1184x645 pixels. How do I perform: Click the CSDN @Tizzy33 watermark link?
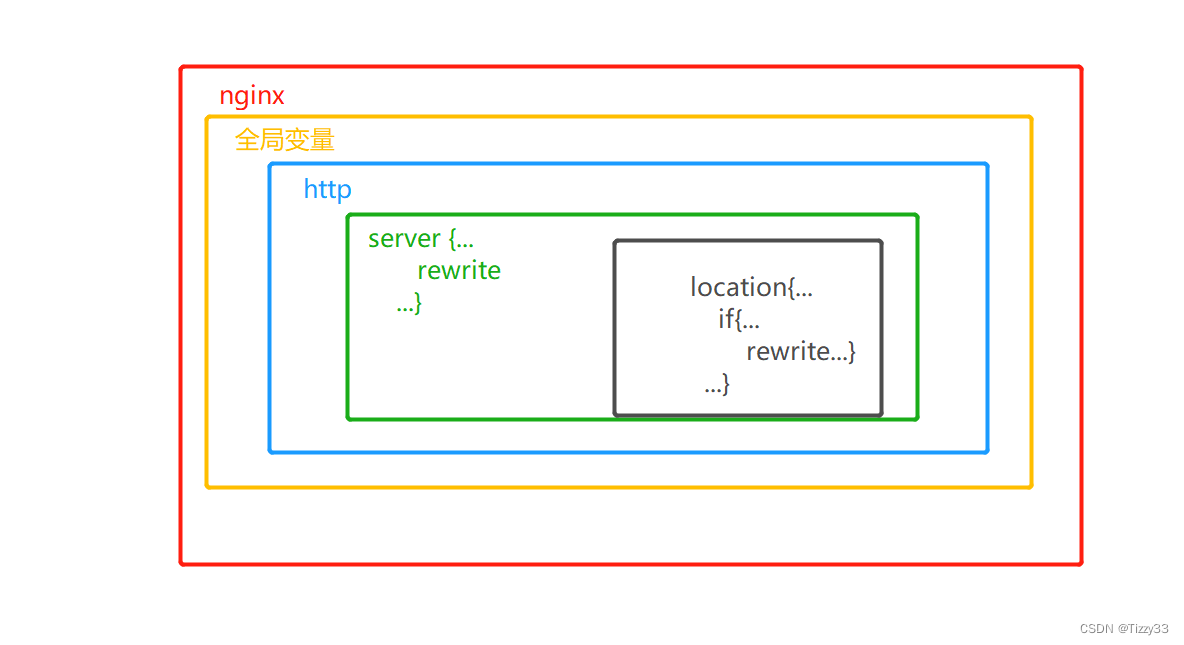click(1123, 628)
